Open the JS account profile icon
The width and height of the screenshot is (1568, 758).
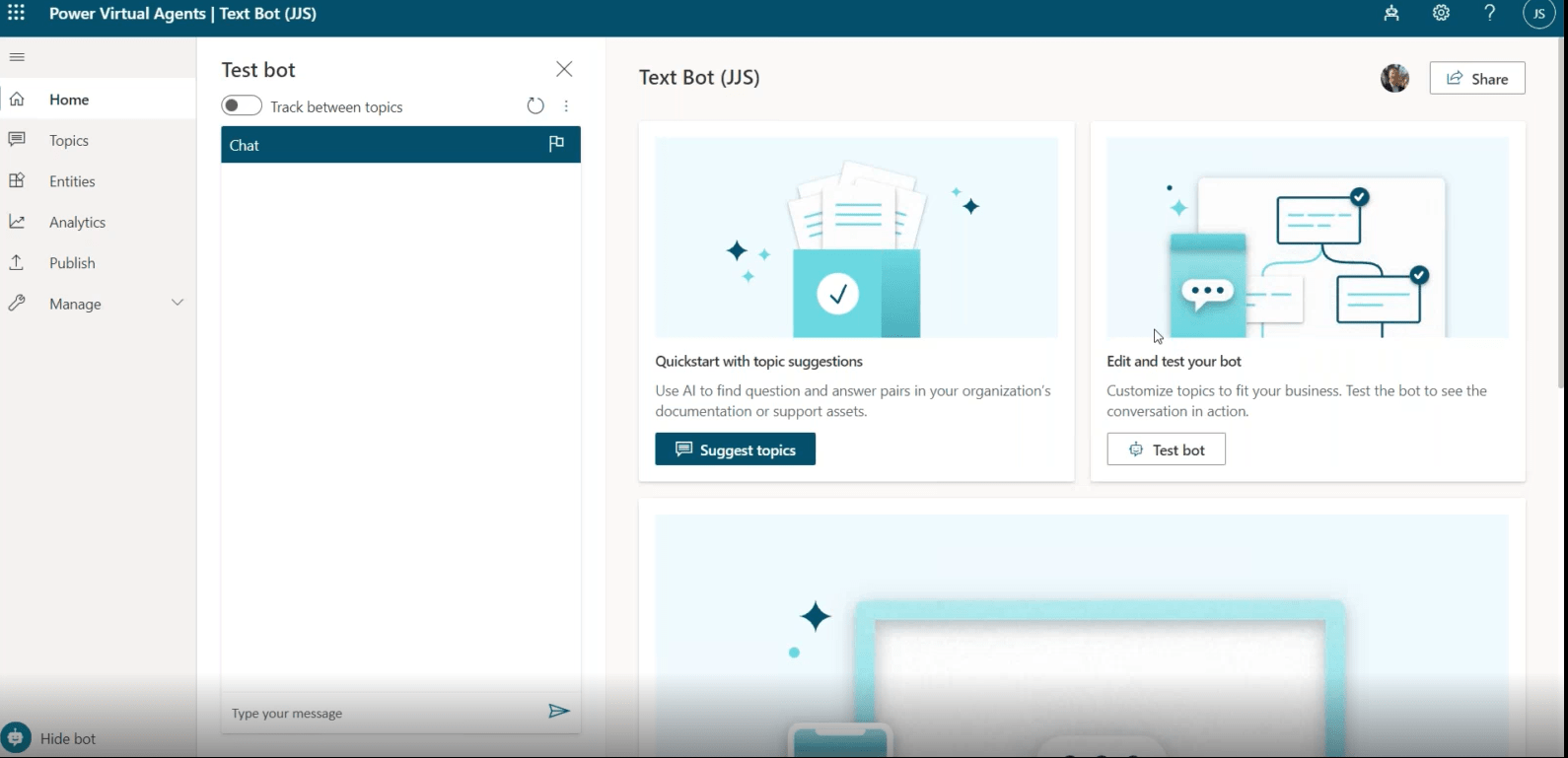[1539, 14]
